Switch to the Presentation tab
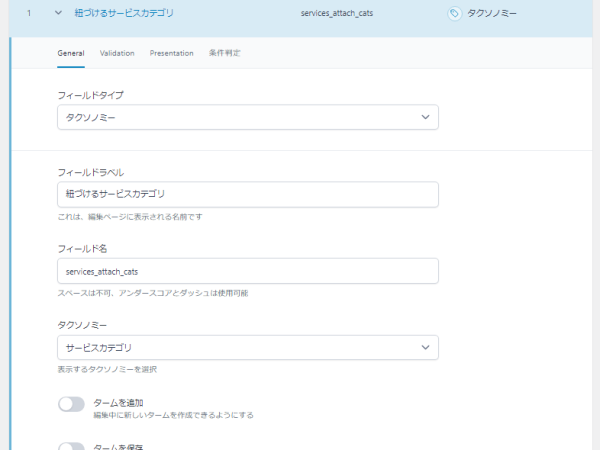The width and height of the screenshot is (600, 450). pyautogui.click(x=171, y=53)
